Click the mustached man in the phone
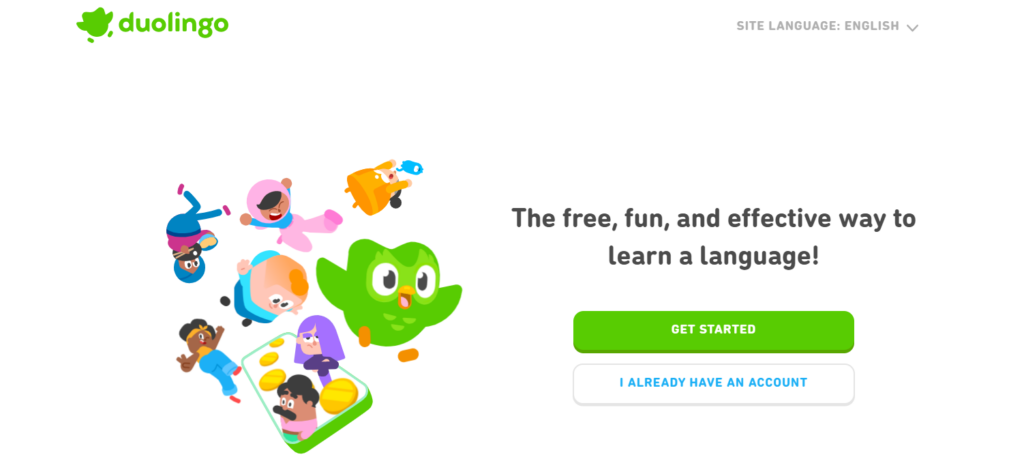This screenshot has width=1024, height=474. click(x=295, y=406)
